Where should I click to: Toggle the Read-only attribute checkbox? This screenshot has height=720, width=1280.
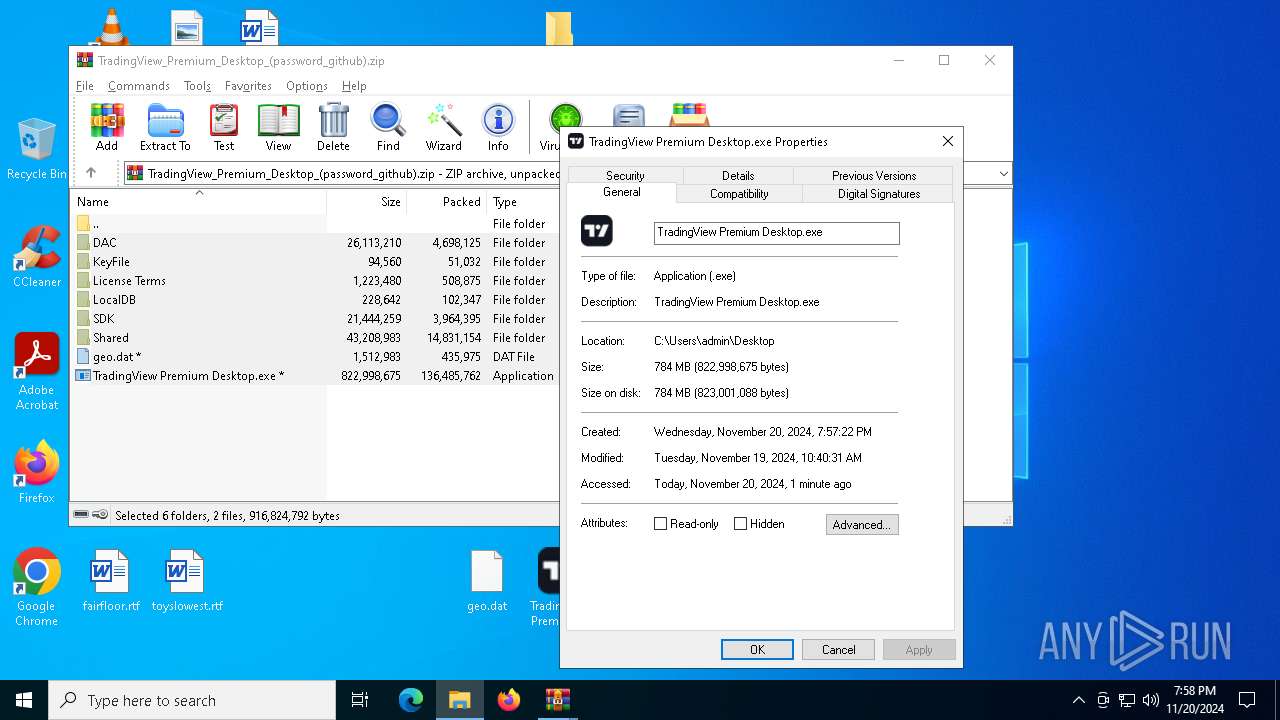click(x=660, y=524)
